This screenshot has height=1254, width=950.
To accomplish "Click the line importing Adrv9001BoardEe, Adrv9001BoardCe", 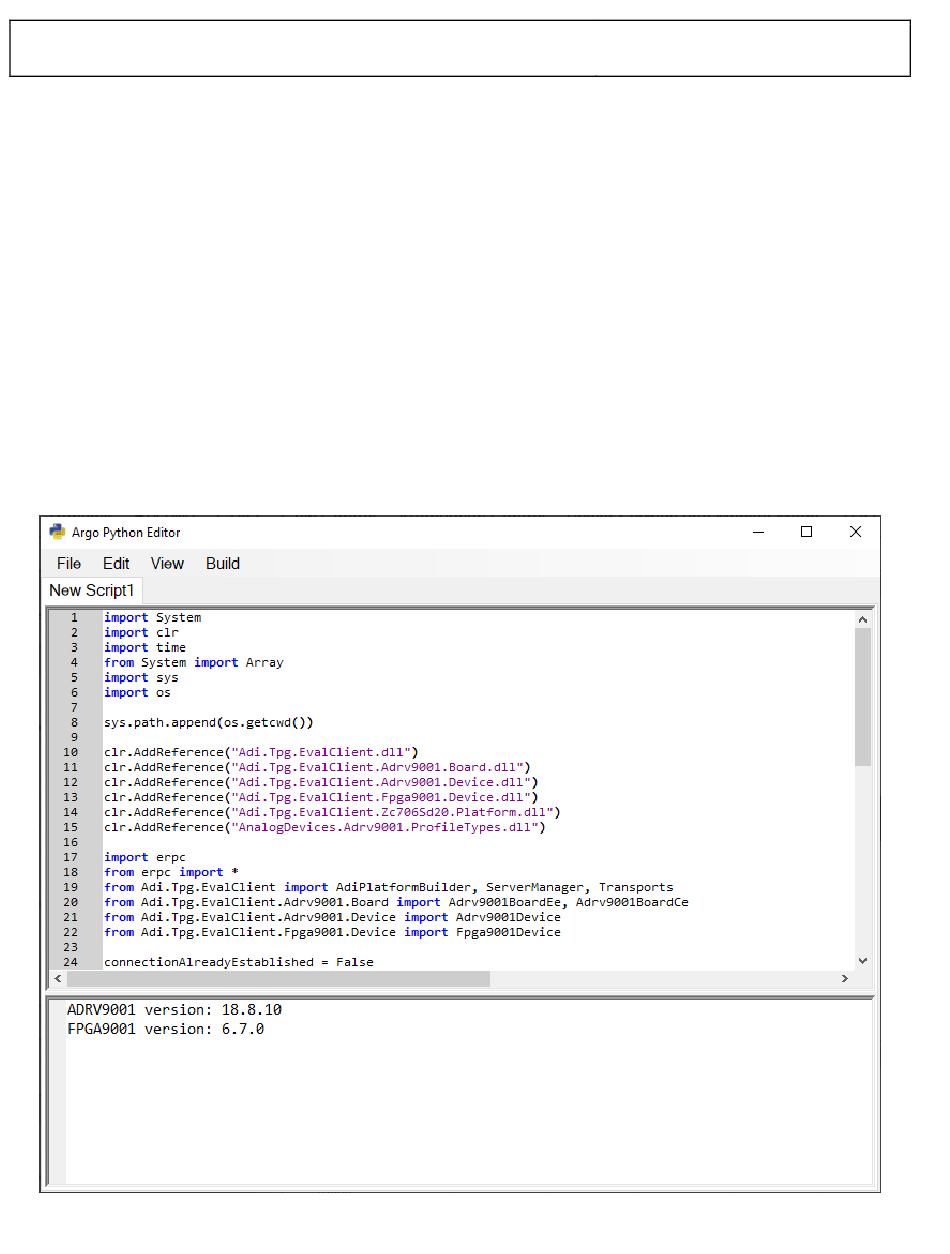I will pyautogui.click(x=396, y=902).
